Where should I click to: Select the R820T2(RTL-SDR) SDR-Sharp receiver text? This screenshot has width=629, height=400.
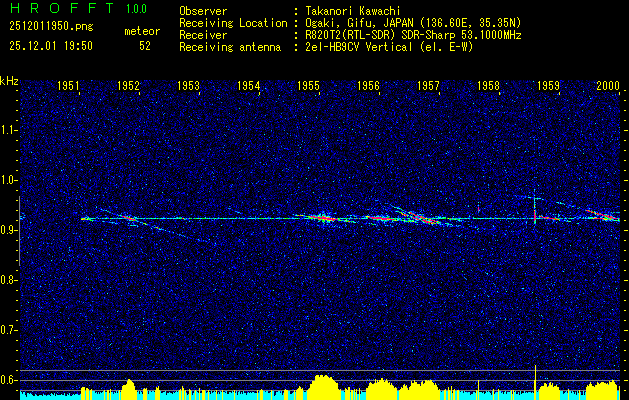coord(413,35)
